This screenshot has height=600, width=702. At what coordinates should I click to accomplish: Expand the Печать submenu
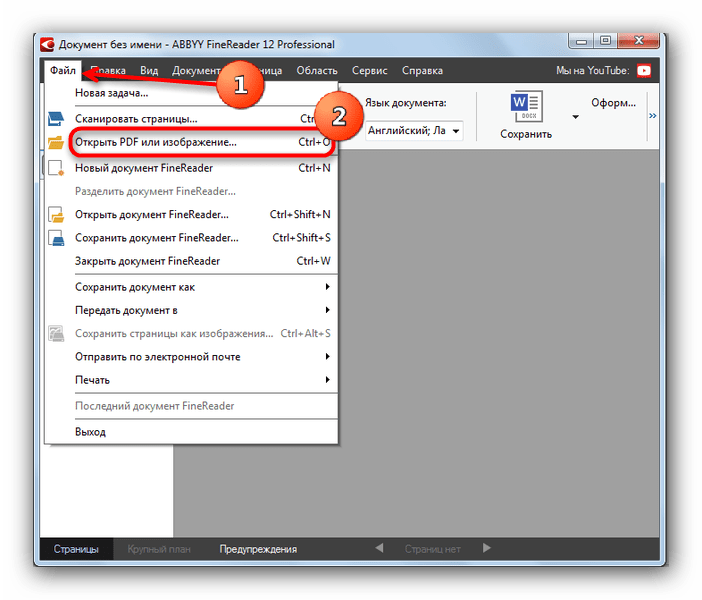click(327, 380)
